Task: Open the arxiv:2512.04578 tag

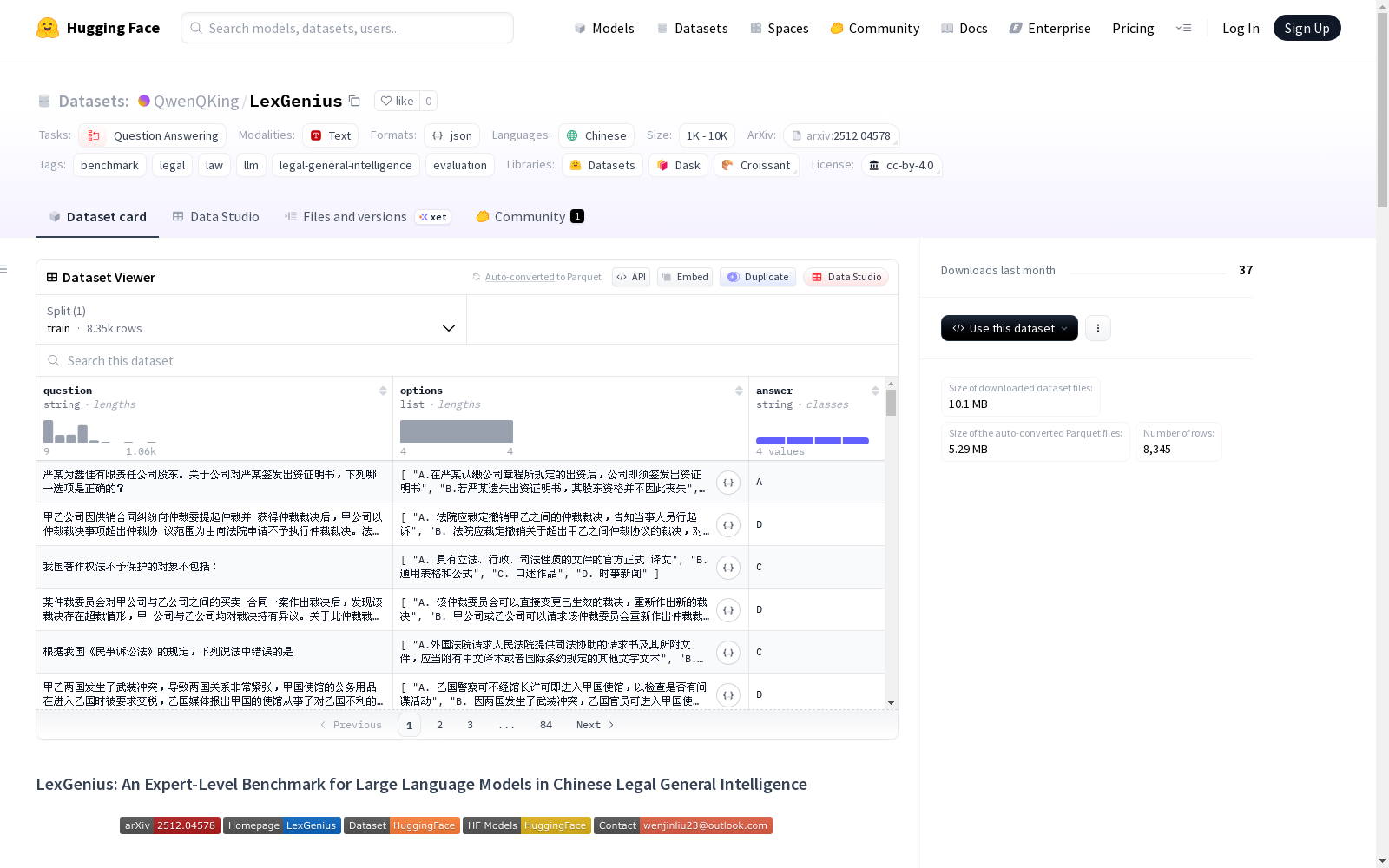Action: [841, 135]
